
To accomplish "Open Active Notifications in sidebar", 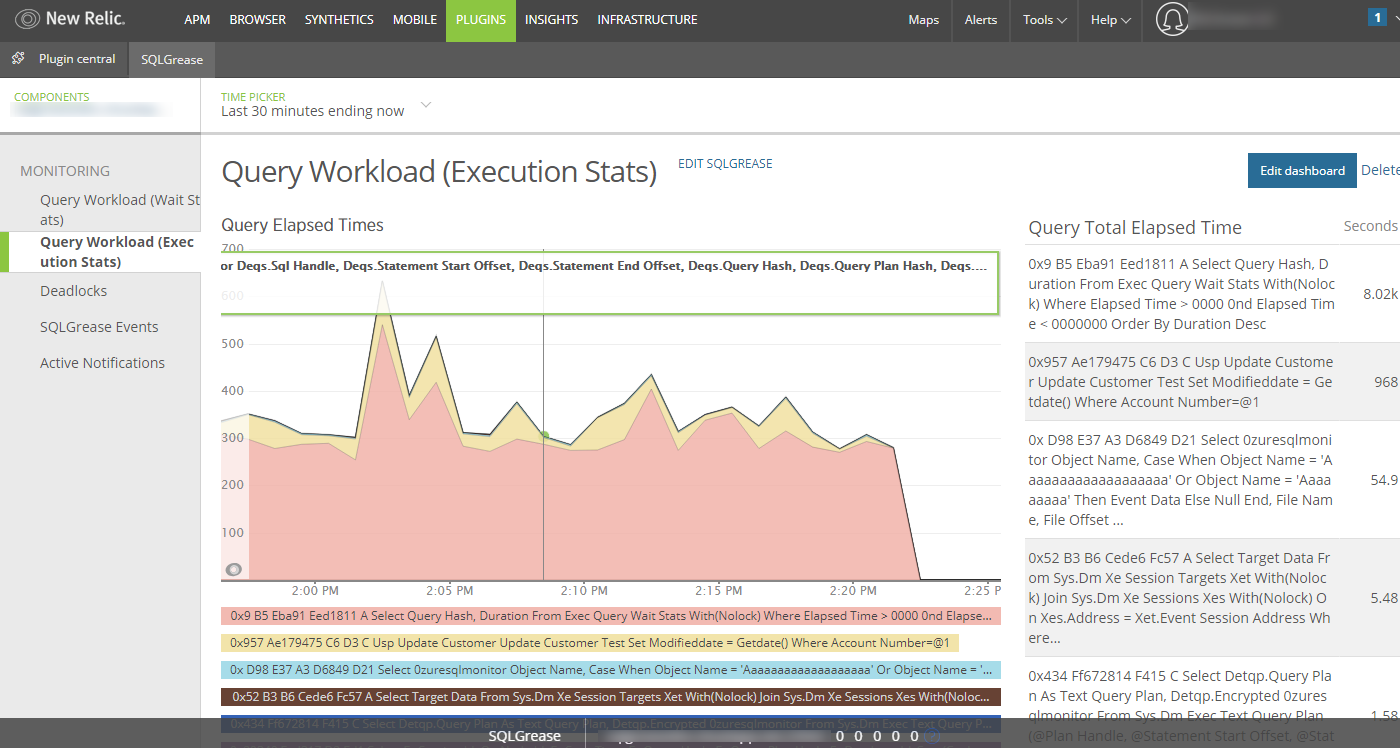I will (x=102, y=363).
